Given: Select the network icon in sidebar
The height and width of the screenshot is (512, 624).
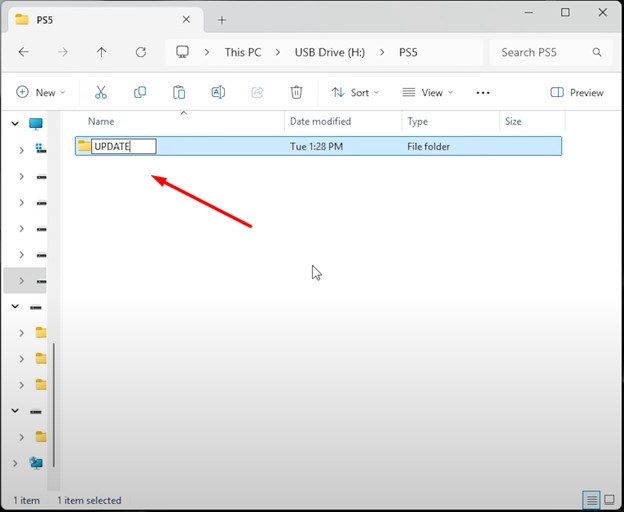Looking at the screenshot, I should pos(36,463).
